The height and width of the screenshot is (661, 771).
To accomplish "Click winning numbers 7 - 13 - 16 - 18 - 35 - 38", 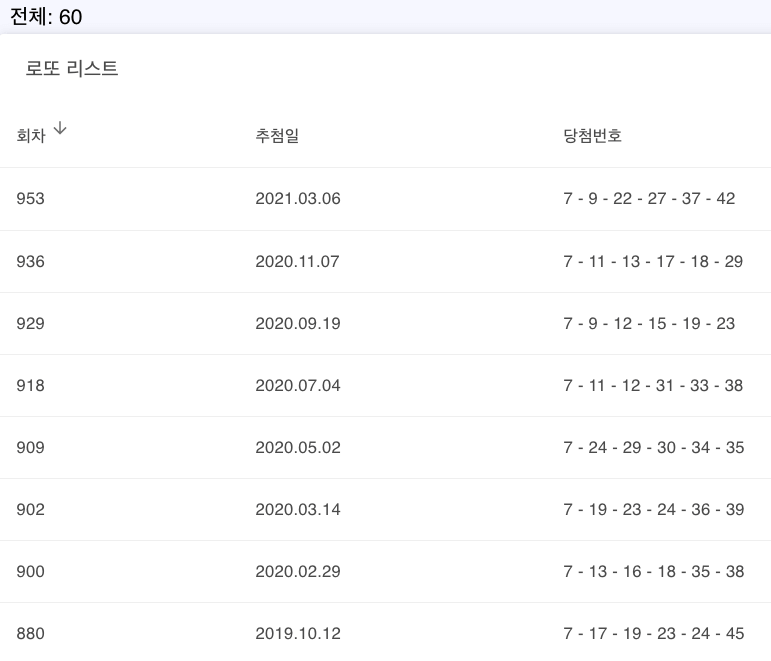I will coord(653,571).
